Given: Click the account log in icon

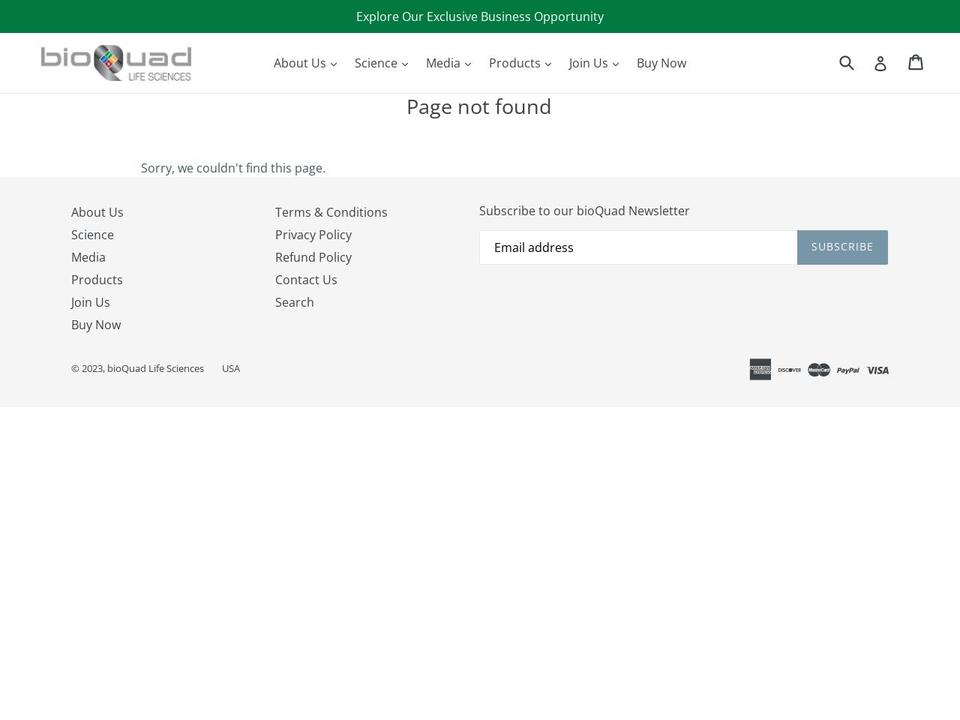Looking at the screenshot, I should (x=880, y=63).
